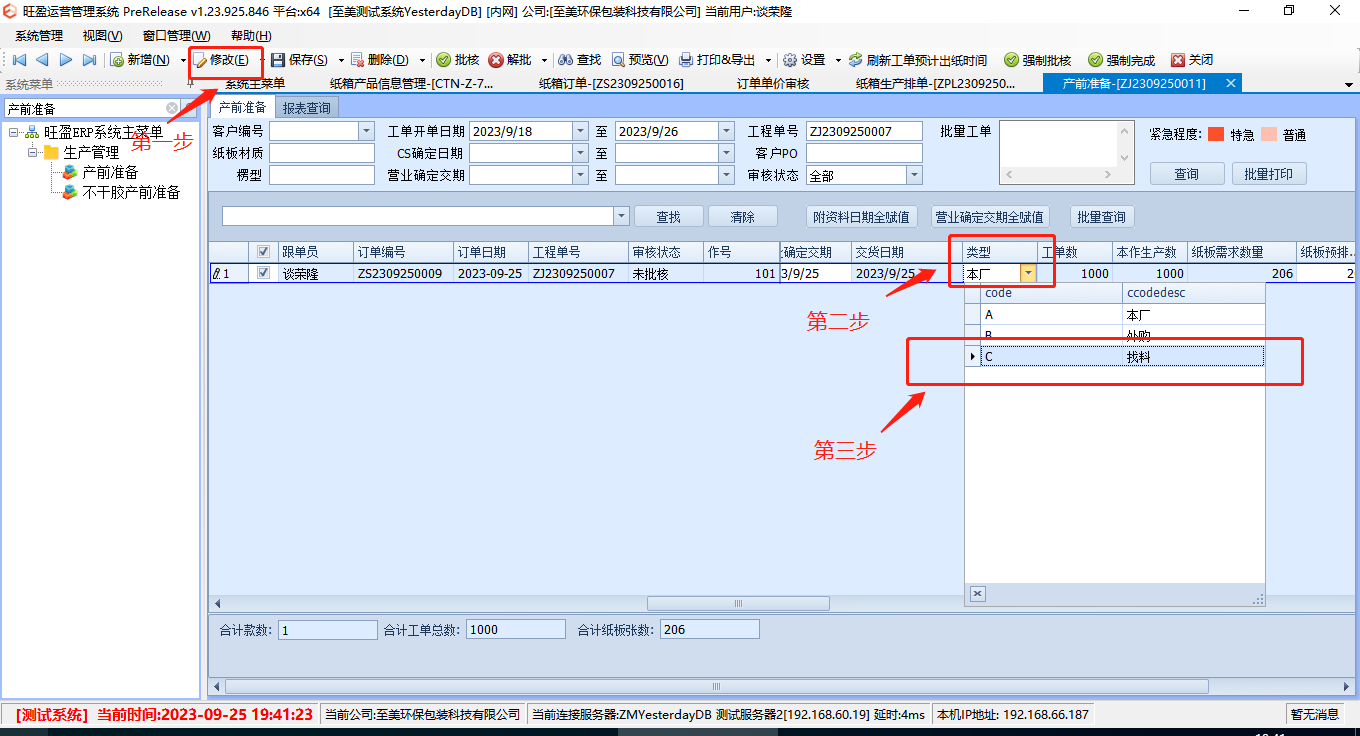Open the 工单开单日期 start date dropdown
Image resolution: width=1360 pixels, height=736 pixels.
[x=581, y=131]
